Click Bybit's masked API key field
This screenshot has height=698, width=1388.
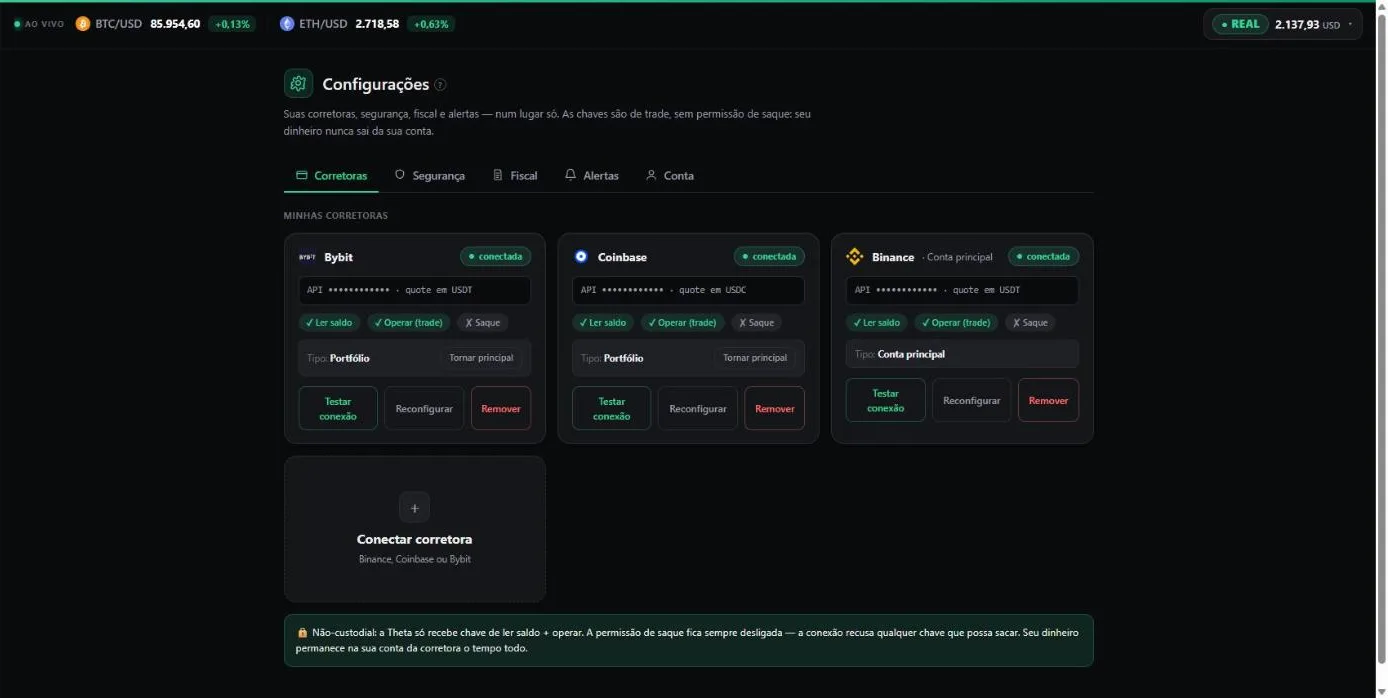coord(415,290)
